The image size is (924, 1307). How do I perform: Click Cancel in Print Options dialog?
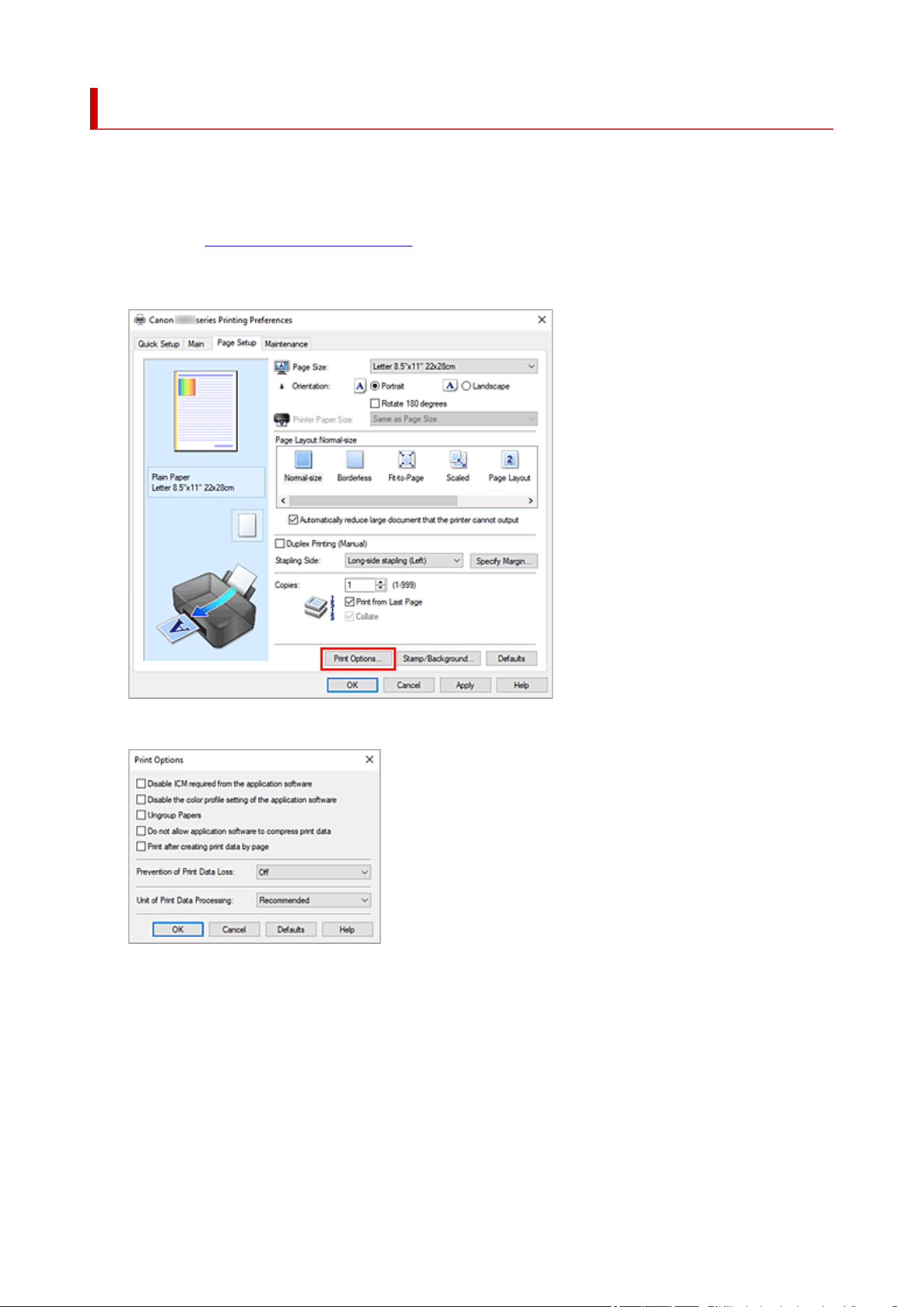tap(234, 930)
